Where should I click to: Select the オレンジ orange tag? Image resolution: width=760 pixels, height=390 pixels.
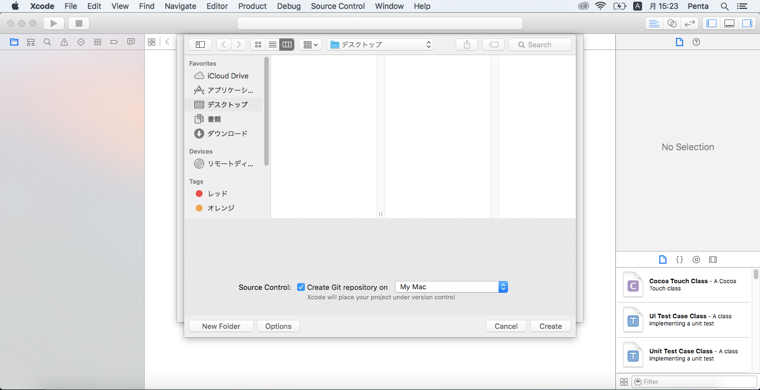click(223, 208)
